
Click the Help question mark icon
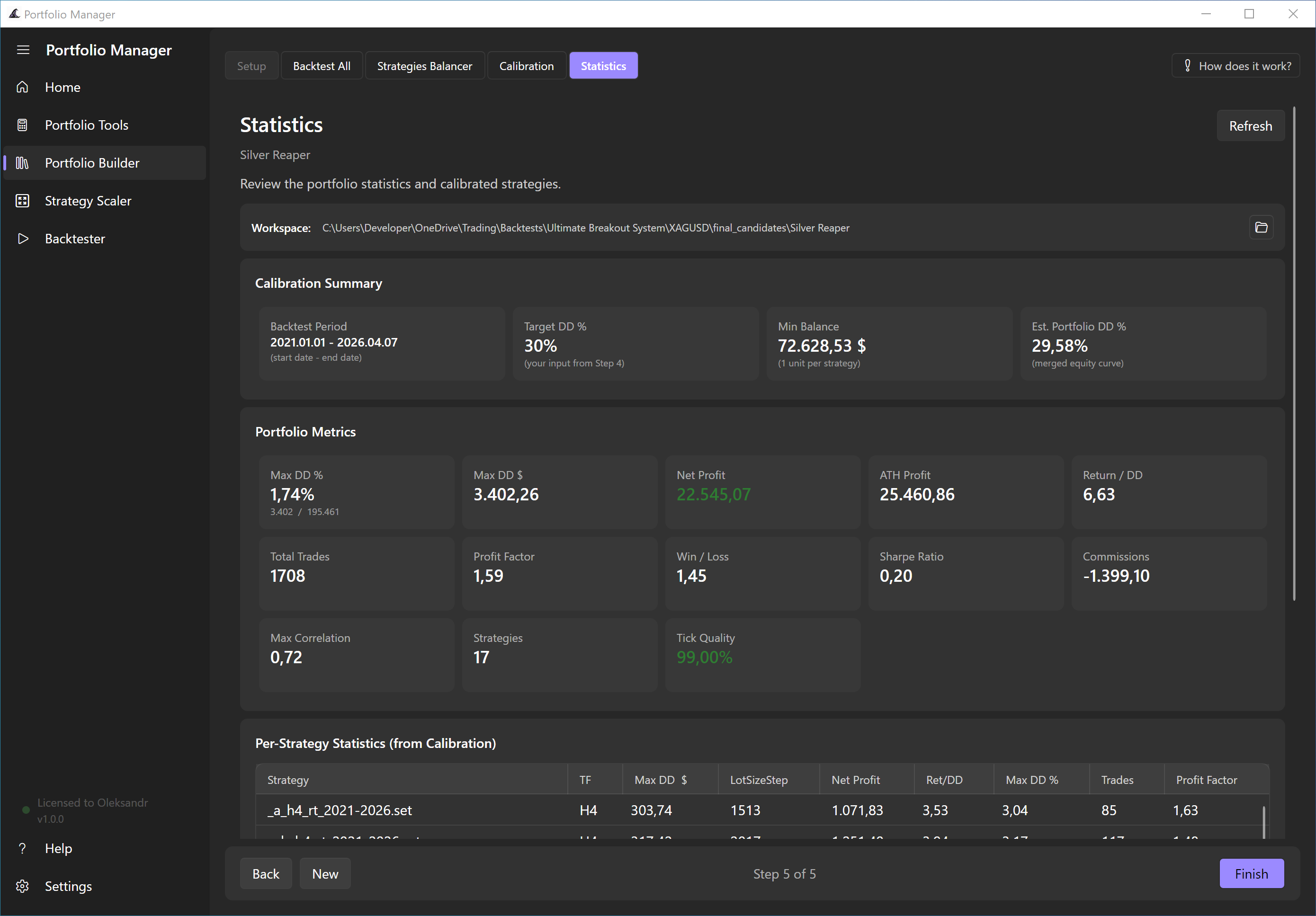pyautogui.click(x=22, y=848)
